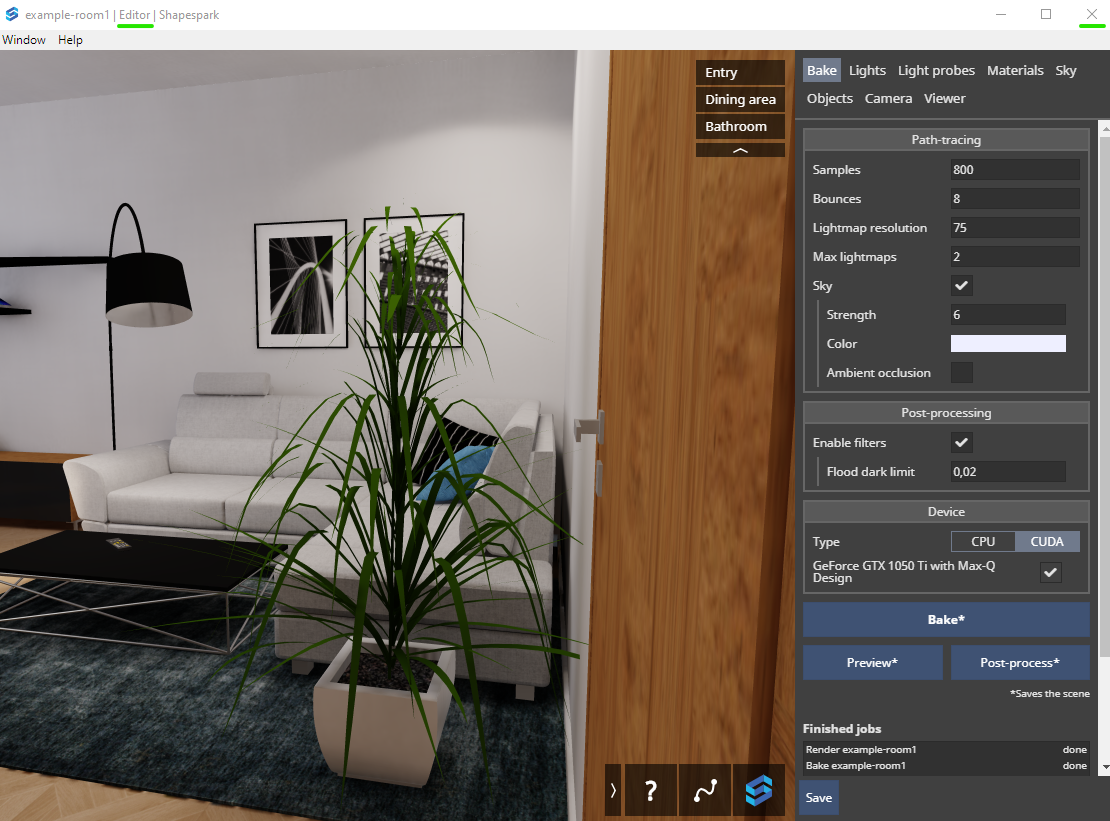Open the Sky color swatch

(x=1007, y=344)
